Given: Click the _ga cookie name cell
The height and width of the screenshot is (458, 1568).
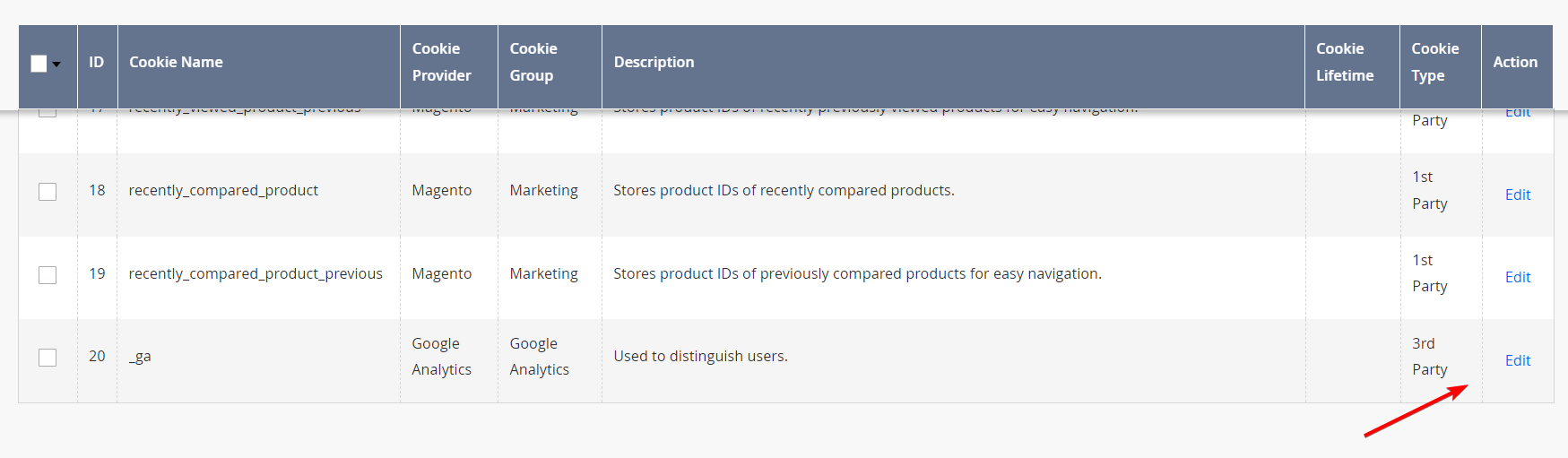Looking at the screenshot, I should [x=140, y=357].
